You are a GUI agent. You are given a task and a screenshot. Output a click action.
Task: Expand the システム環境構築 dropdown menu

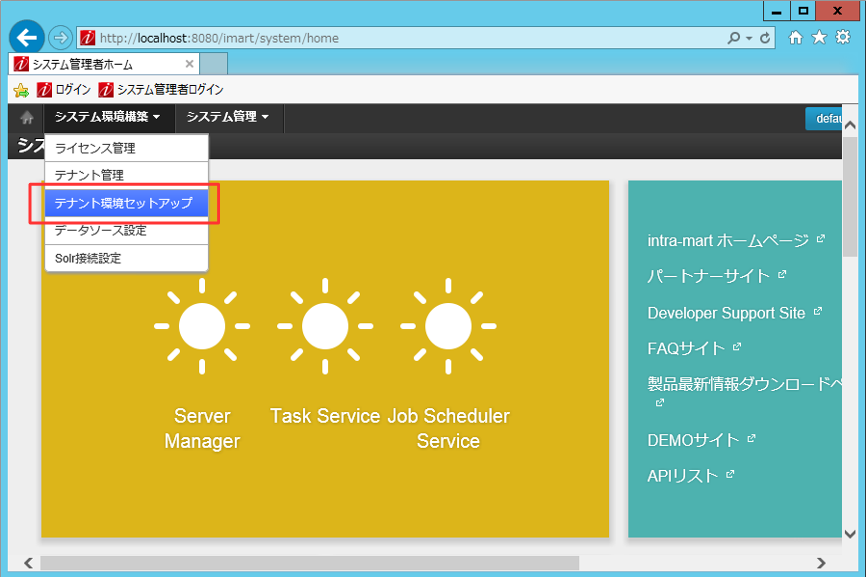pyautogui.click(x=108, y=117)
